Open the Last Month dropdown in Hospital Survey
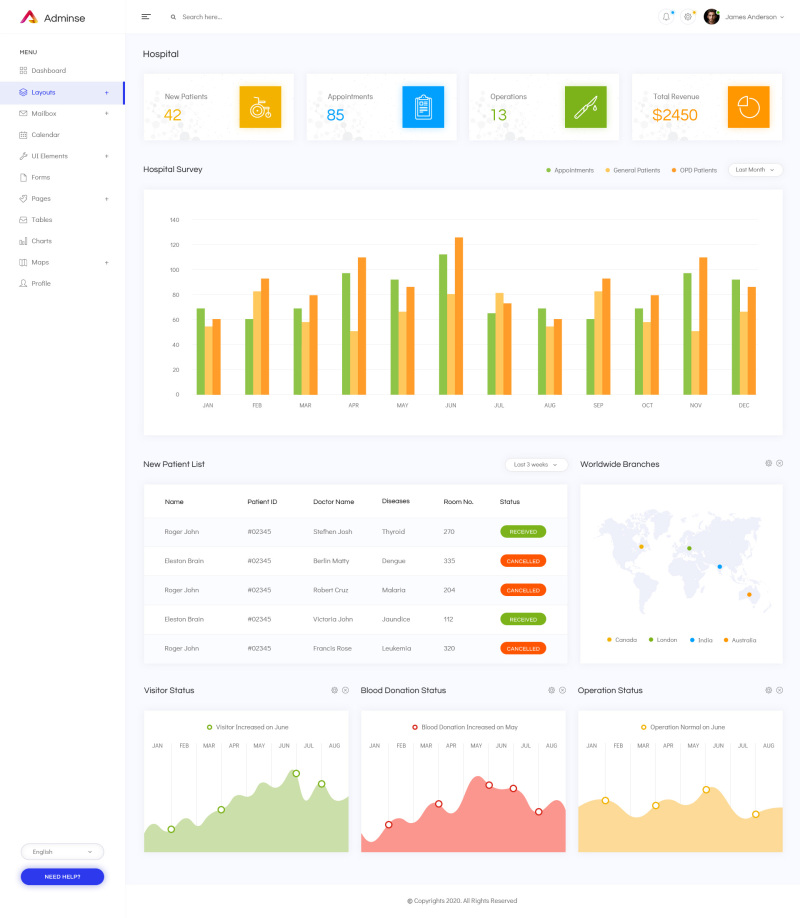Image resolution: width=800 pixels, height=918 pixels. point(754,170)
